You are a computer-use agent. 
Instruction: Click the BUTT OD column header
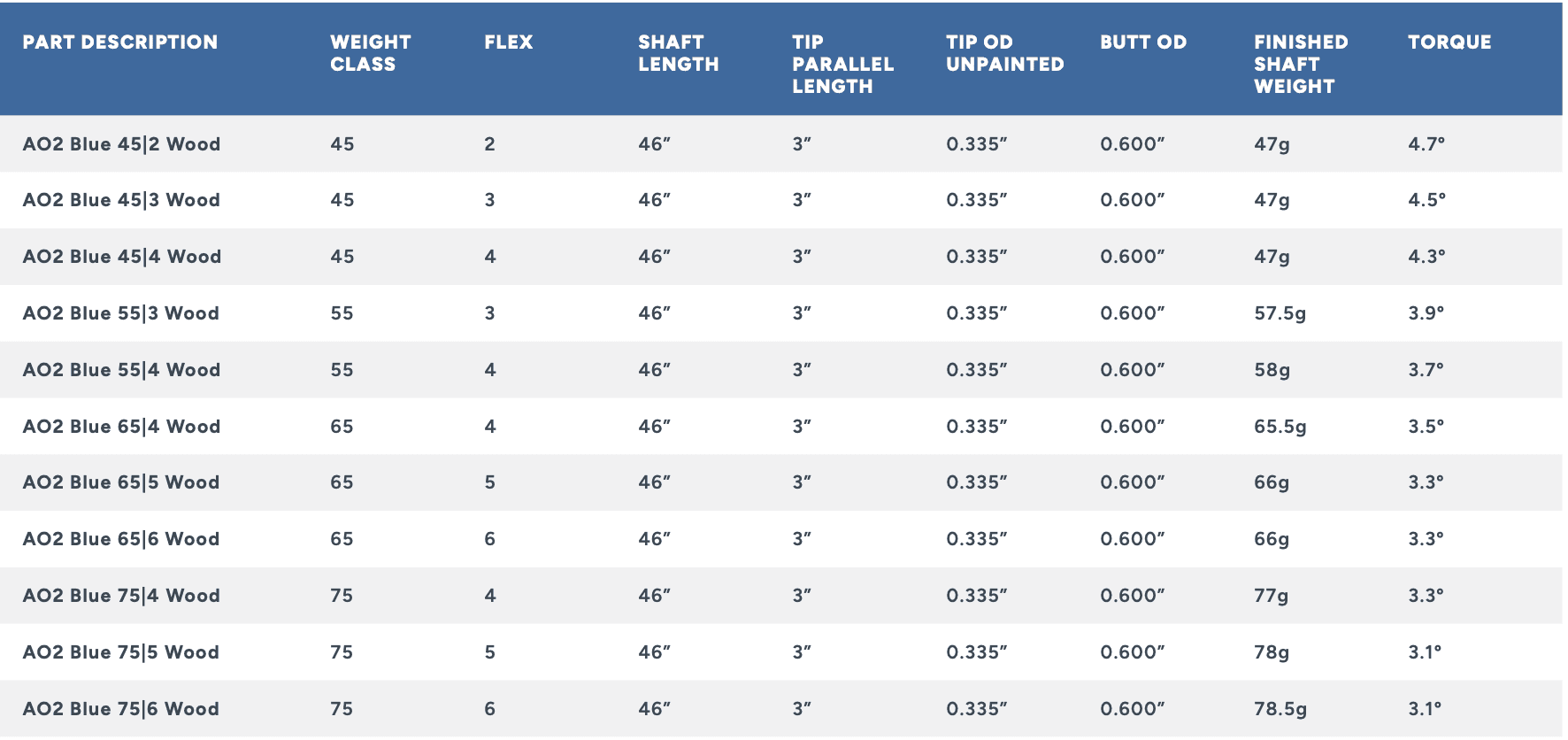1142,42
